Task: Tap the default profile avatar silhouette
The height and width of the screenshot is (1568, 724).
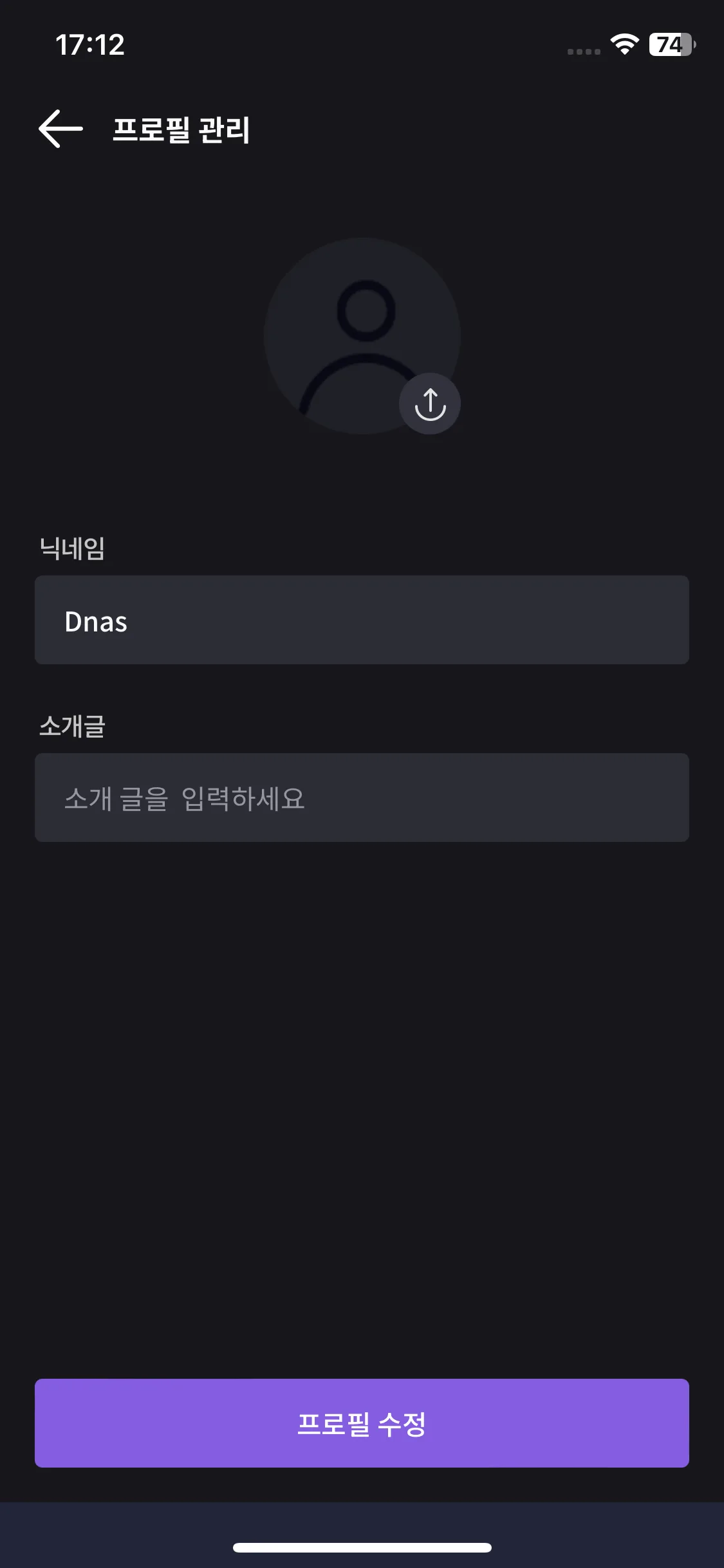Action: 362,336
